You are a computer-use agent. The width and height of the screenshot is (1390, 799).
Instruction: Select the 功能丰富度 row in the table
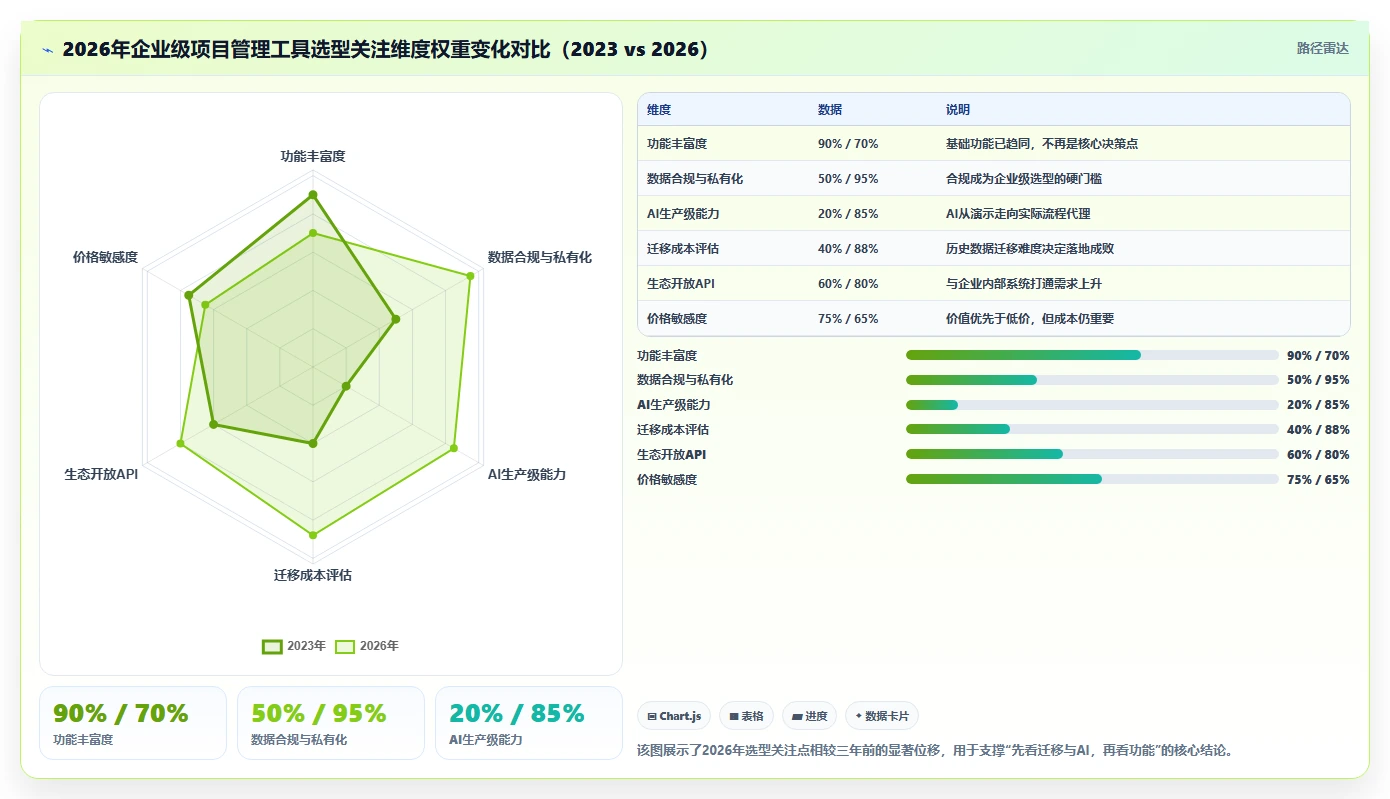point(994,144)
